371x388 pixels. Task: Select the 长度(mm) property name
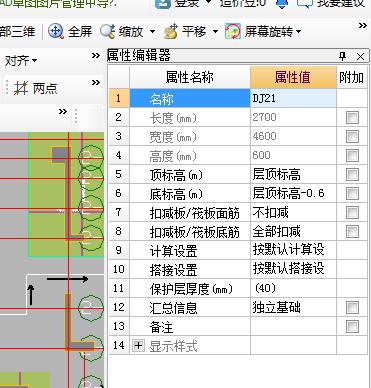click(x=190, y=117)
